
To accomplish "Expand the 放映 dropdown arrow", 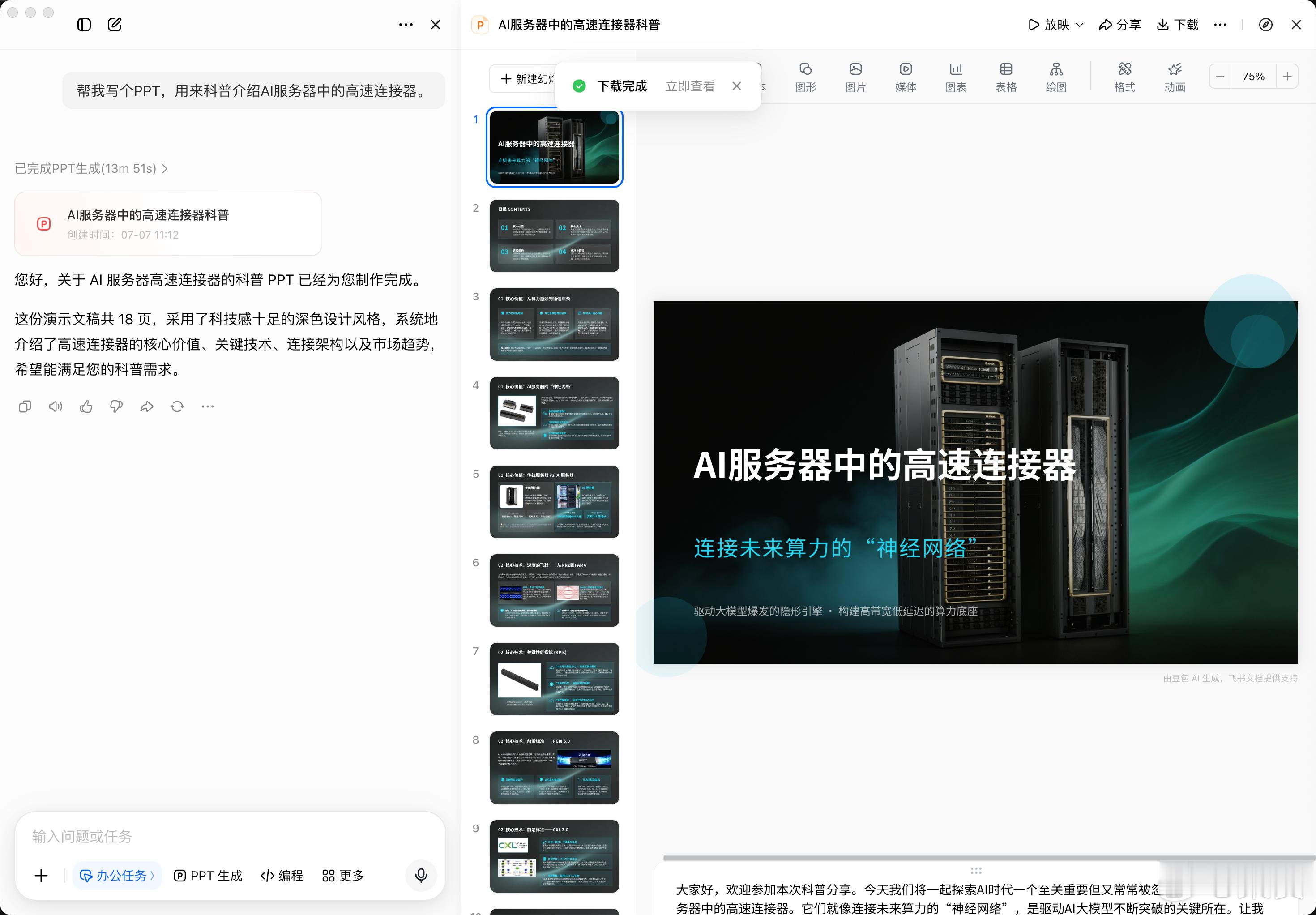I will [x=1080, y=25].
